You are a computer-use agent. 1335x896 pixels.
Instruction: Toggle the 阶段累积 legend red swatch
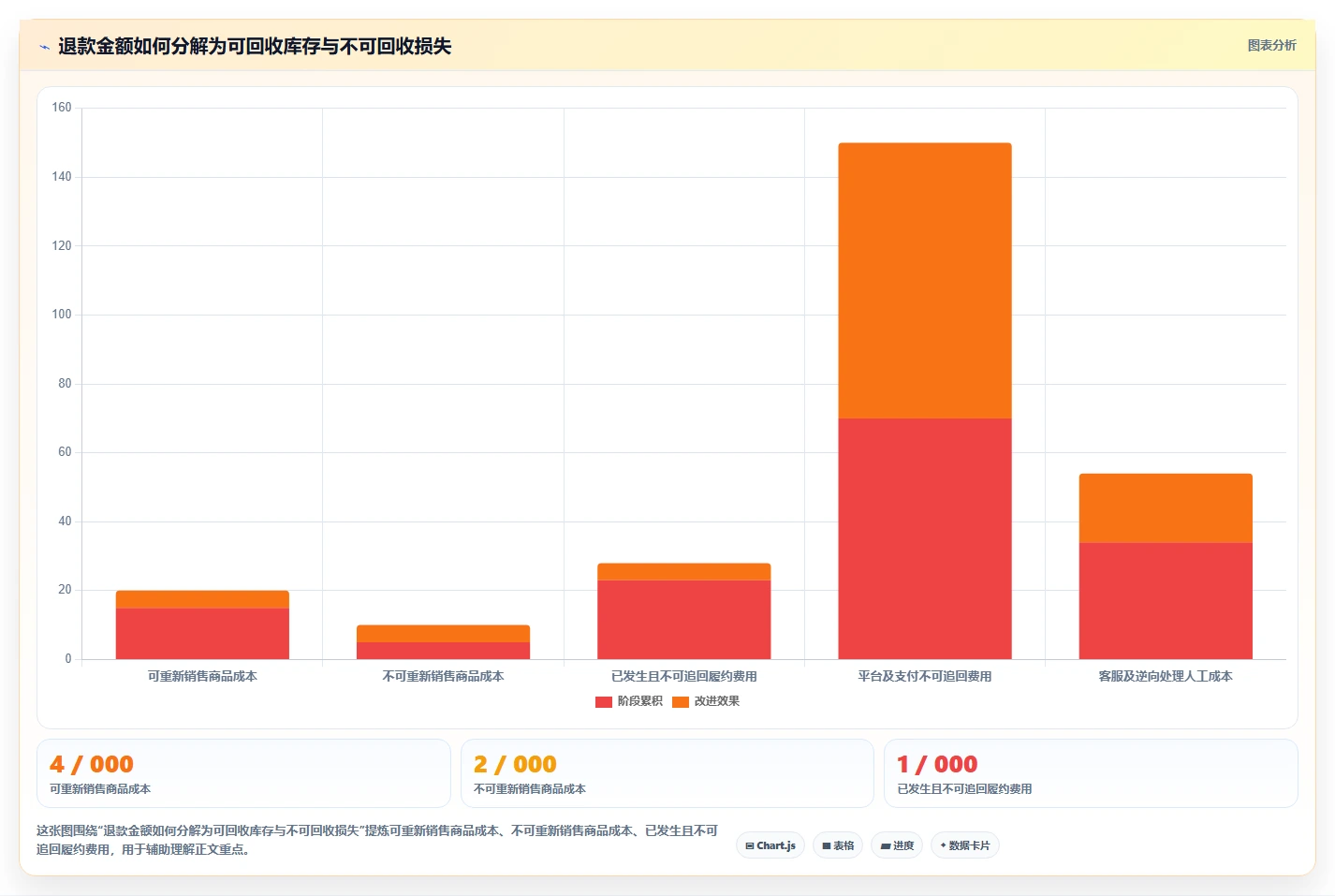[603, 701]
